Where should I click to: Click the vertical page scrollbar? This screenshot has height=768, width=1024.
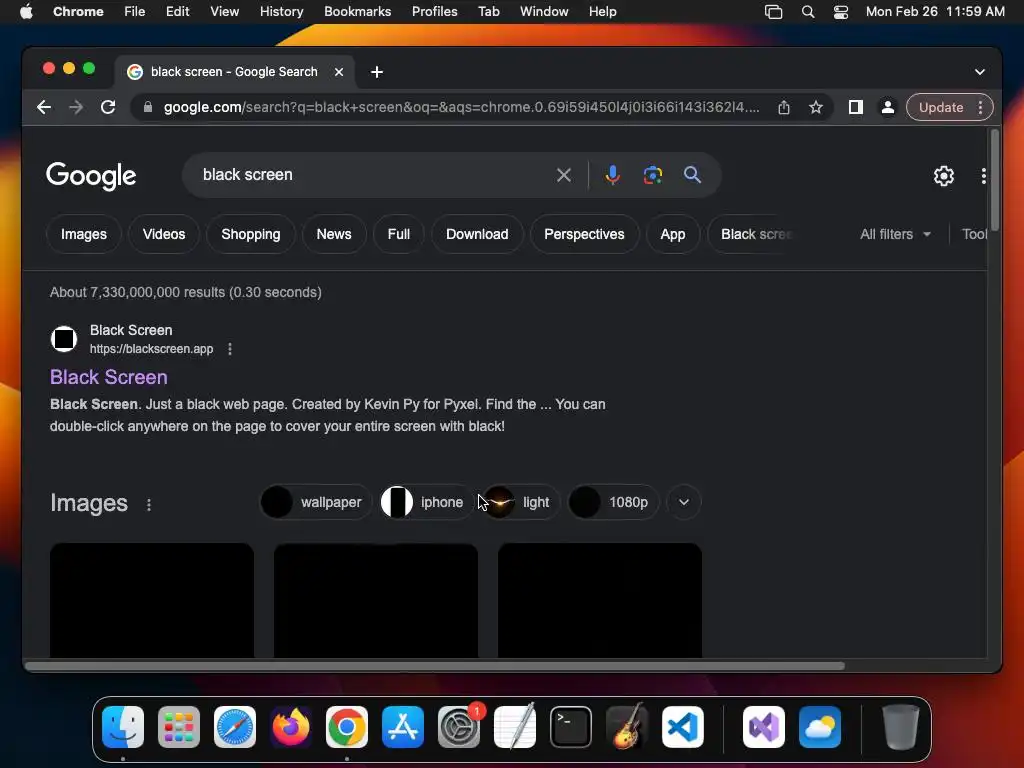[995, 180]
